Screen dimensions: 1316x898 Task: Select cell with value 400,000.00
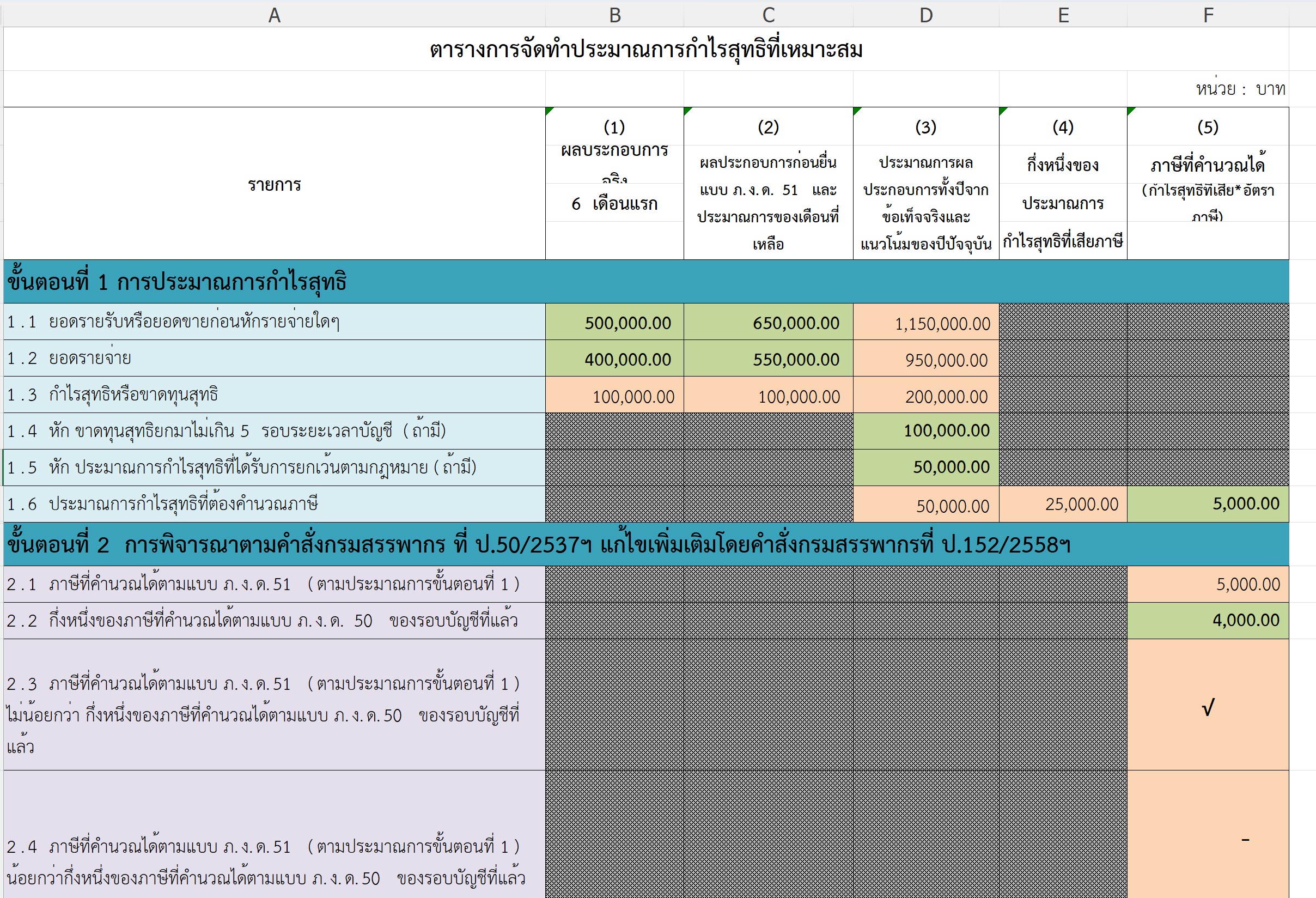click(614, 358)
